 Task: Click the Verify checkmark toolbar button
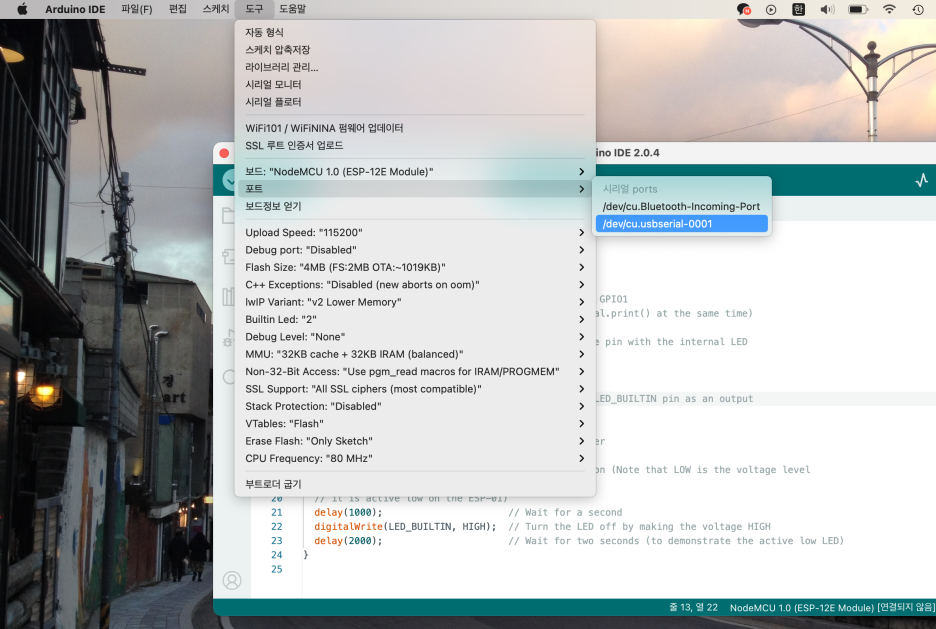(x=229, y=180)
